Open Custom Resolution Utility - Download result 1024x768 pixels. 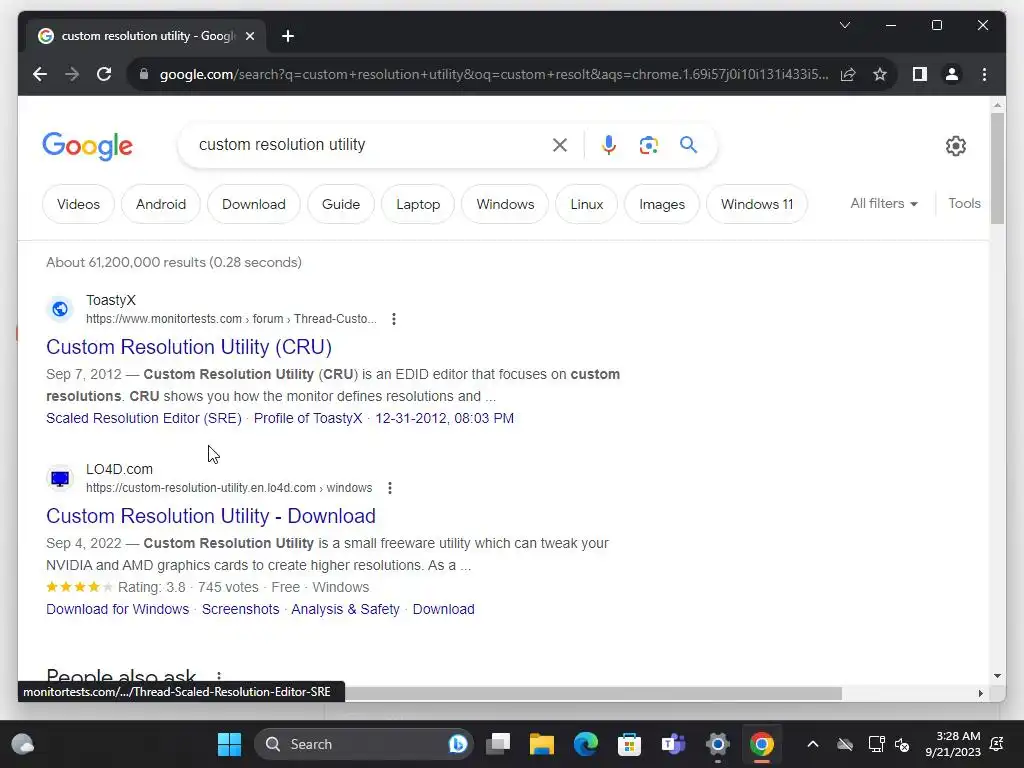pyautogui.click(x=211, y=516)
